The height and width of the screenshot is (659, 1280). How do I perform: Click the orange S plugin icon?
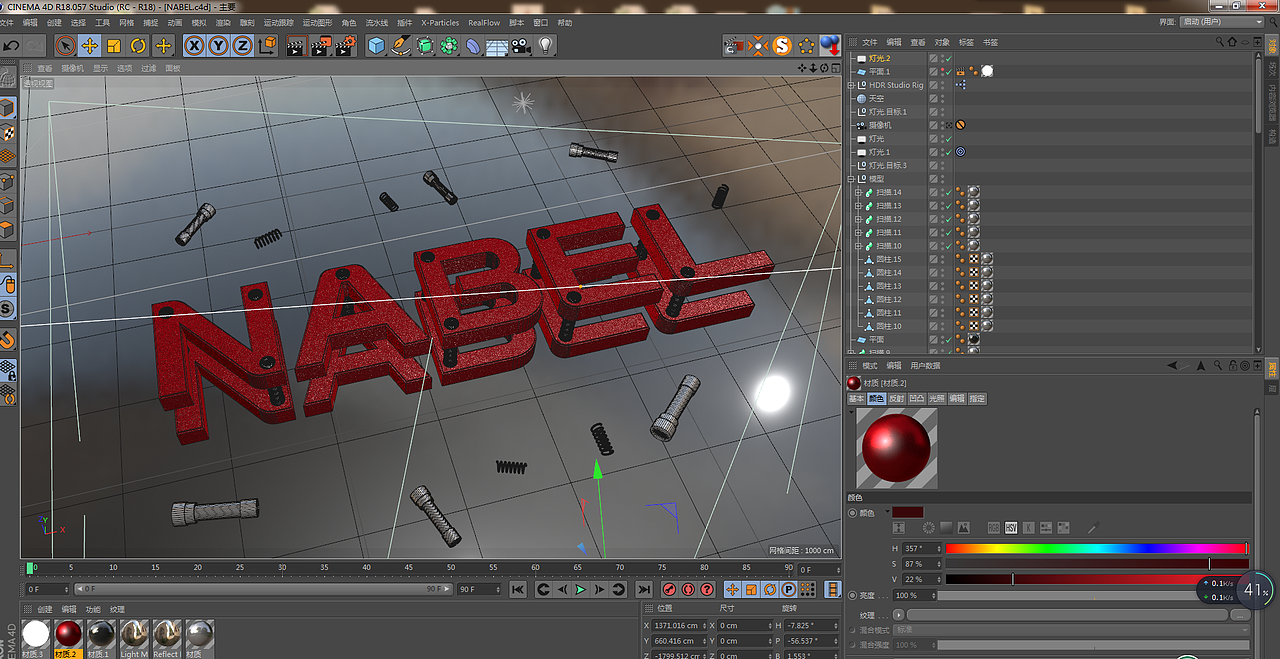[782, 45]
